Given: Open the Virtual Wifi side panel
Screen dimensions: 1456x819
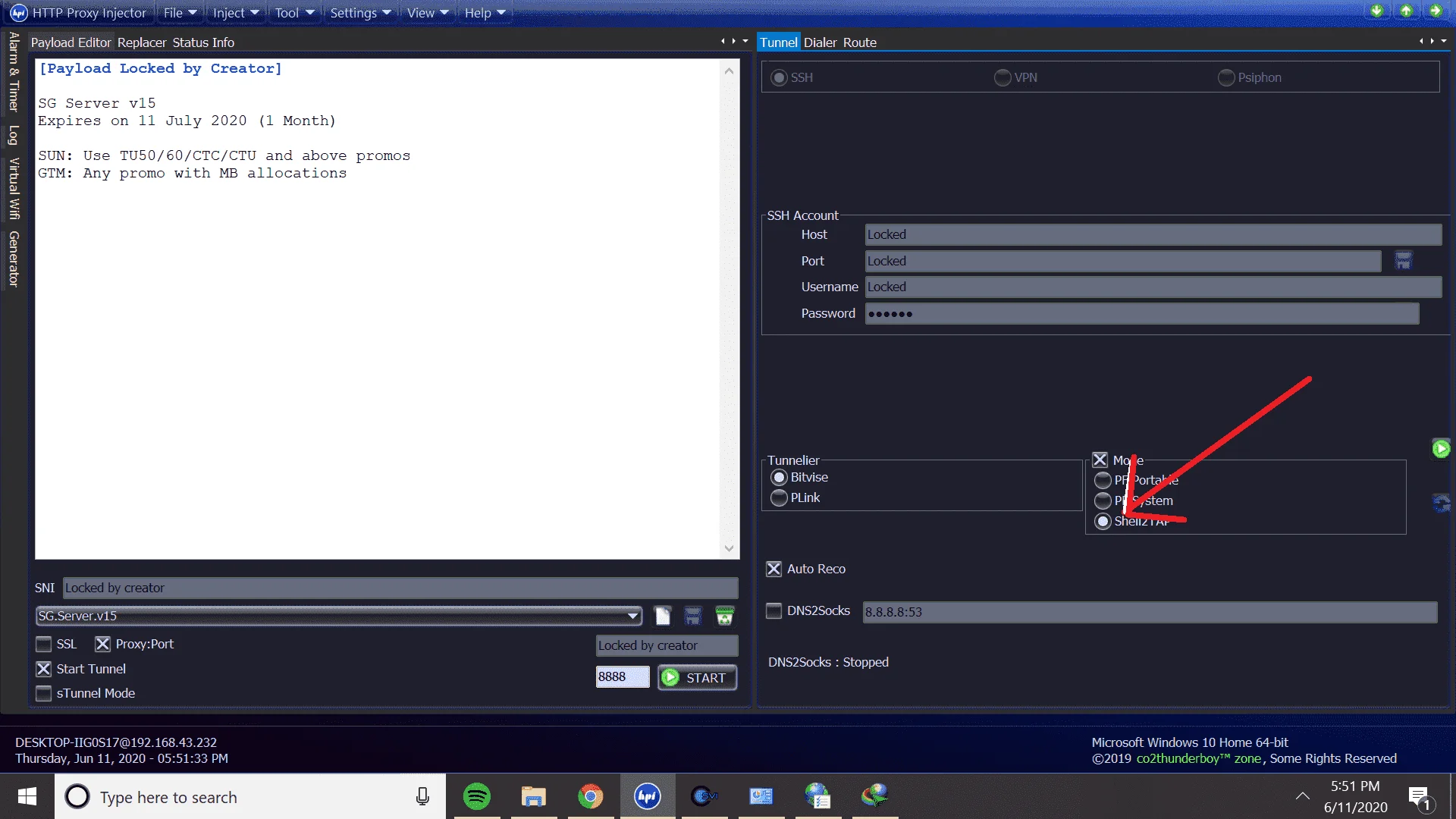Looking at the screenshot, I should (13, 189).
